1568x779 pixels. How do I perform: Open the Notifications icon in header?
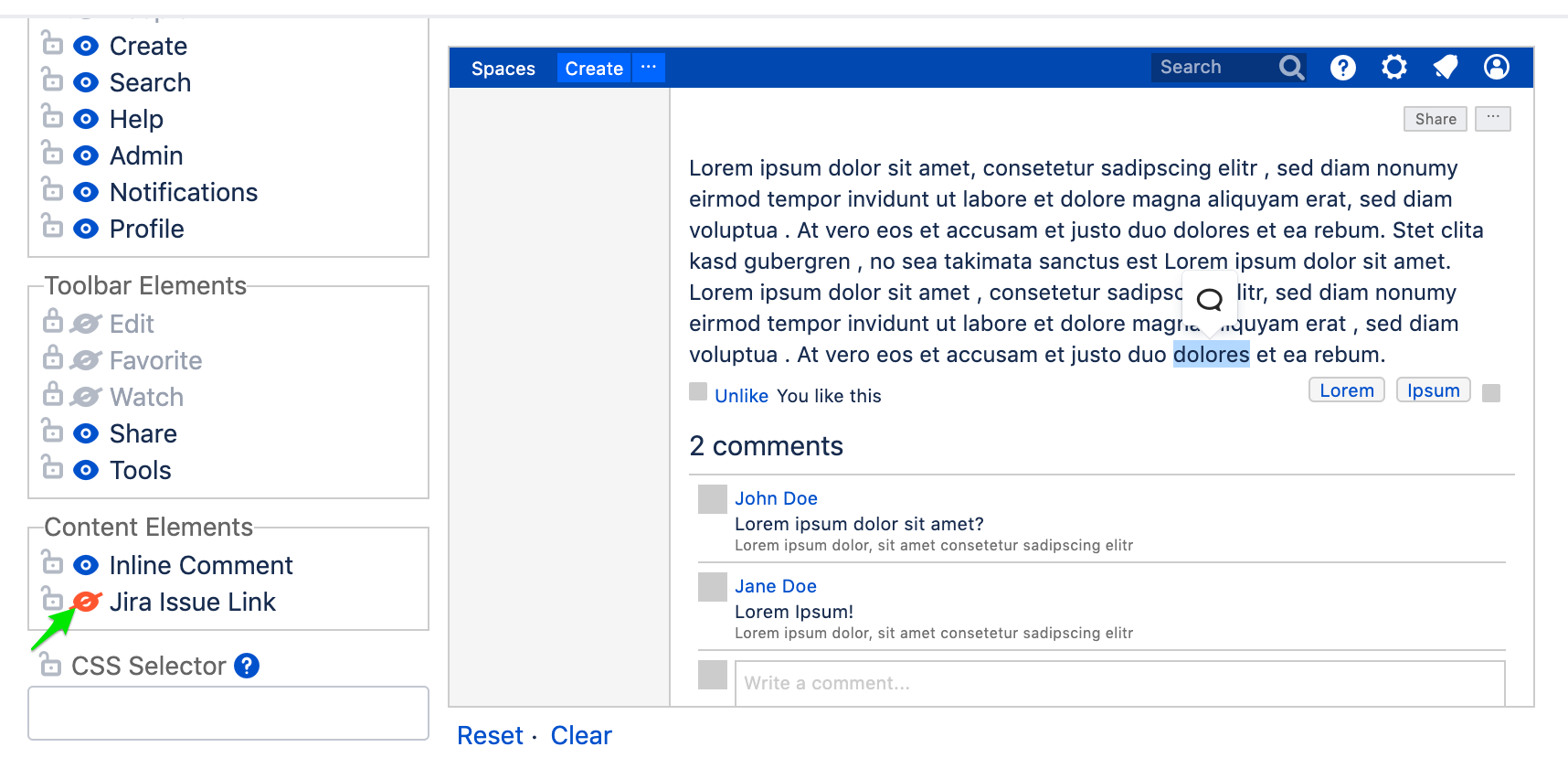coord(1445,68)
